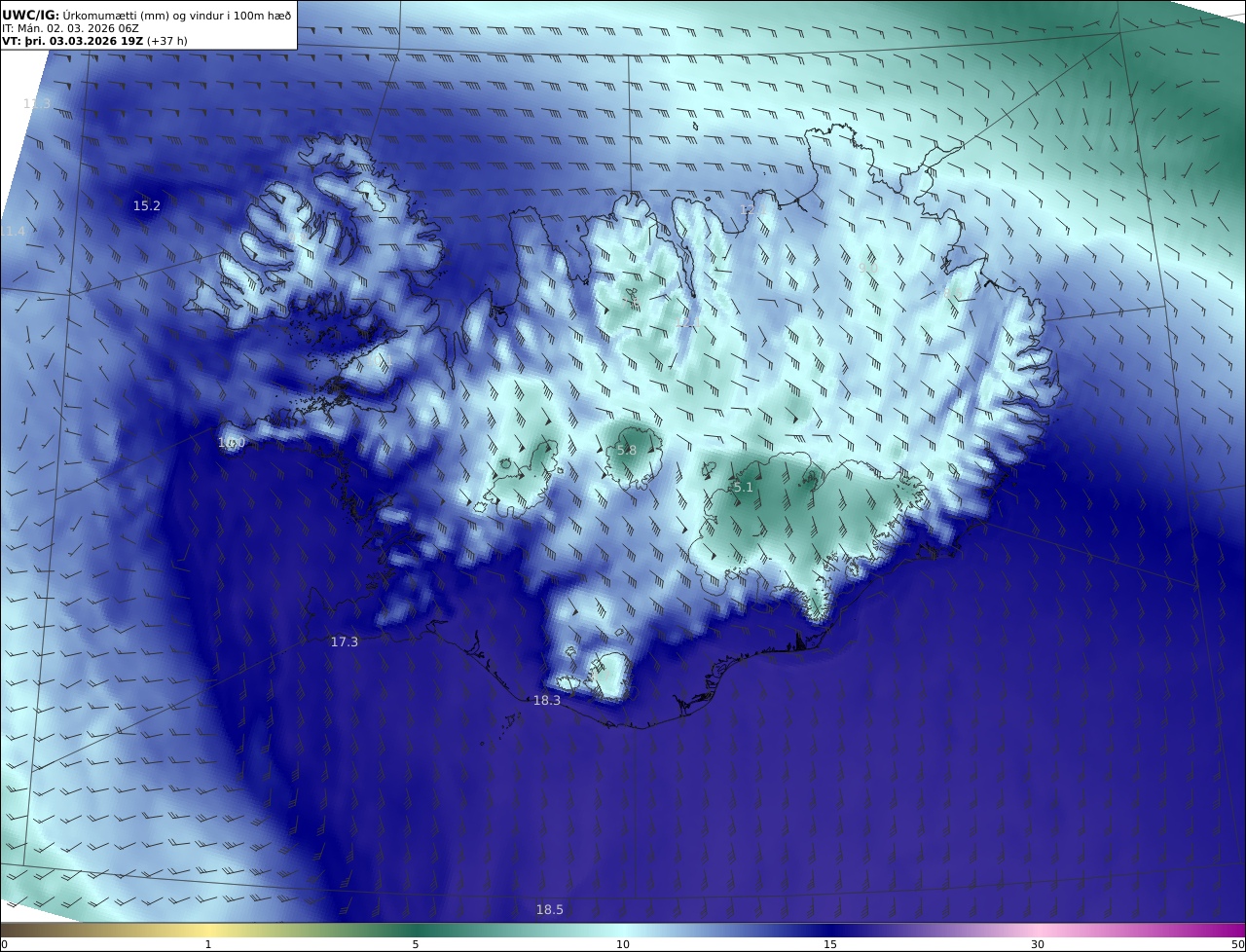Click the valid time "VT: þri. 03.03.2026 19Z"
The height and width of the screenshot is (952, 1246).
click(74, 41)
